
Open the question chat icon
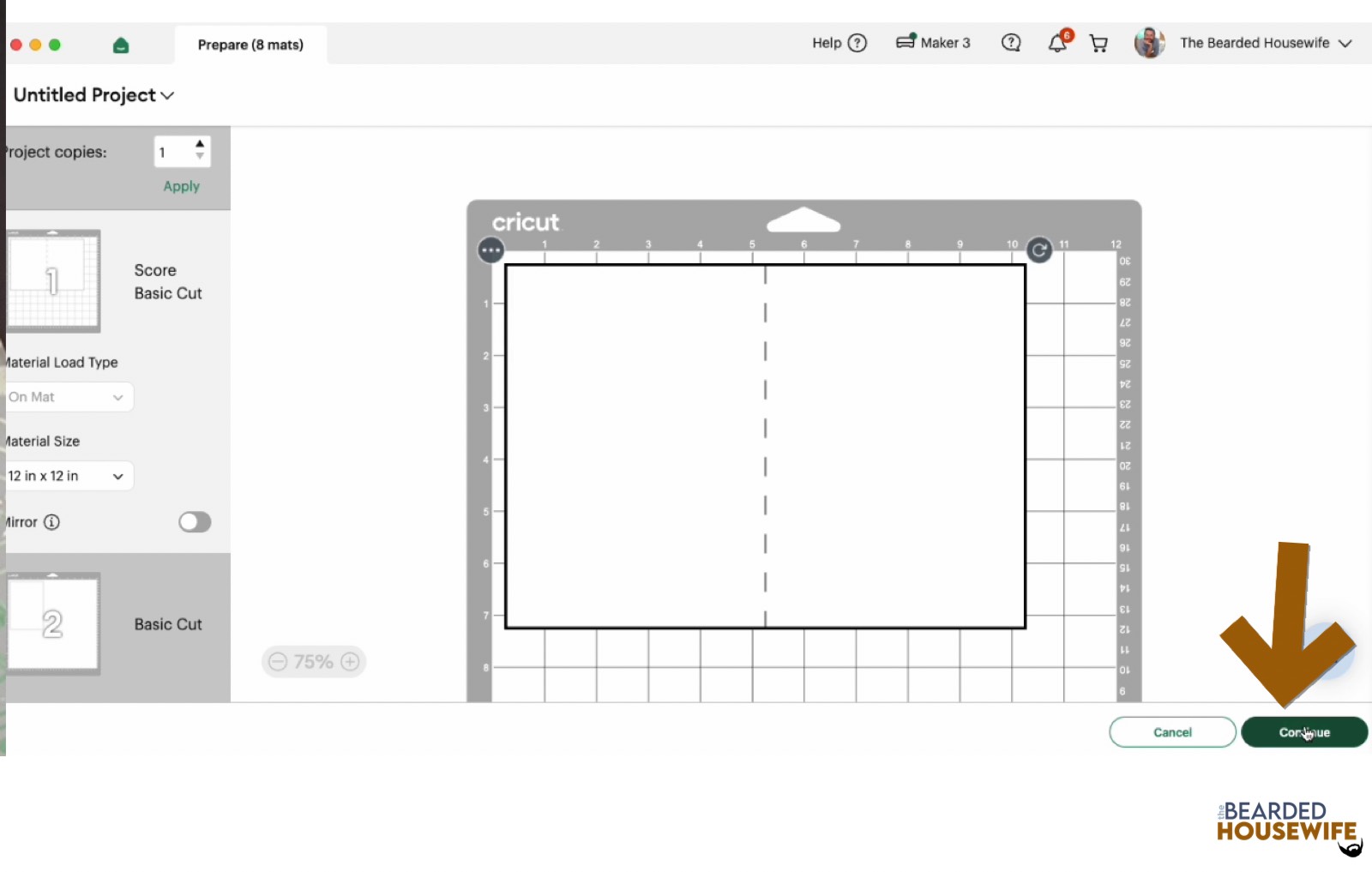[x=1011, y=43]
